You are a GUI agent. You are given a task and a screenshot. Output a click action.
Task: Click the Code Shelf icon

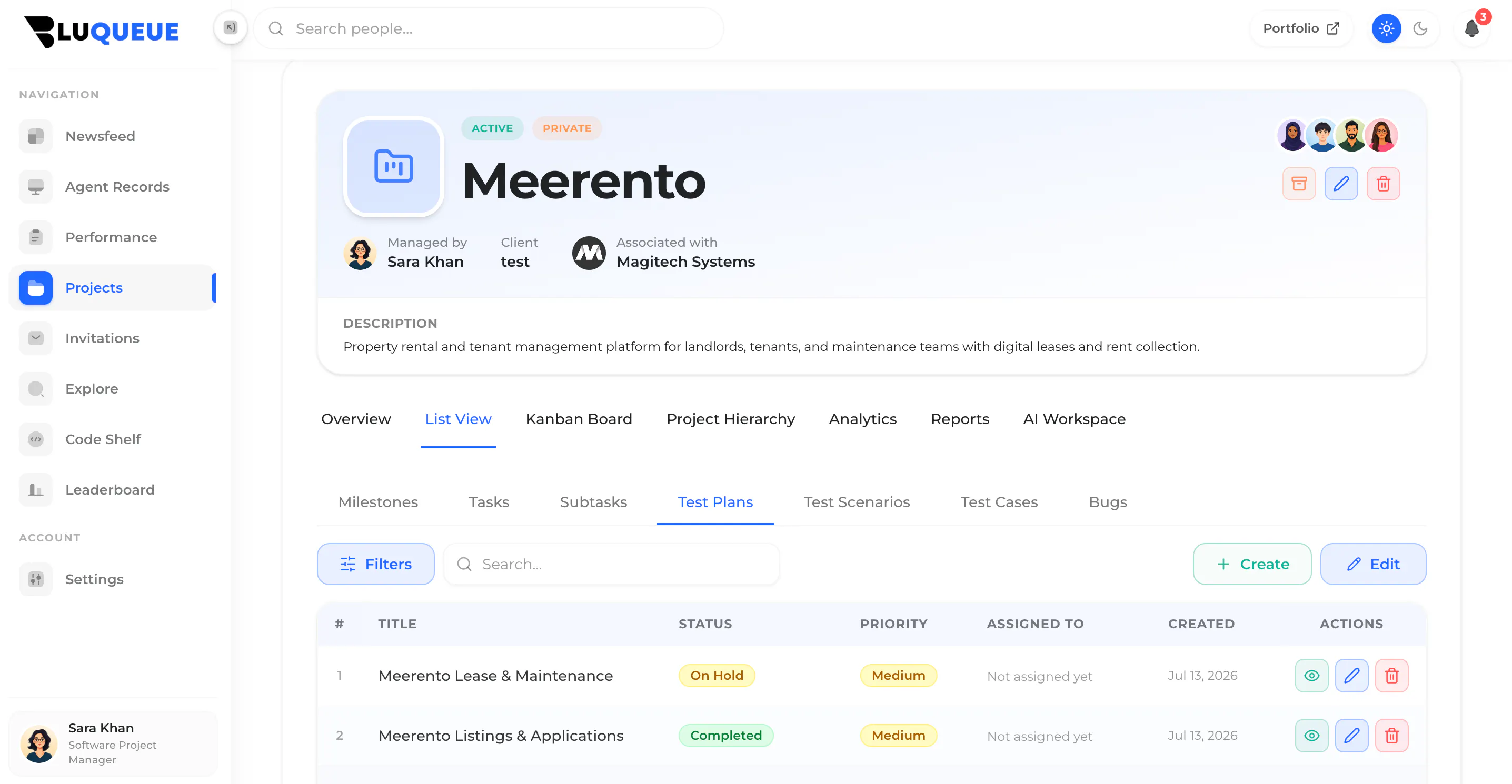tap(36, 439)
